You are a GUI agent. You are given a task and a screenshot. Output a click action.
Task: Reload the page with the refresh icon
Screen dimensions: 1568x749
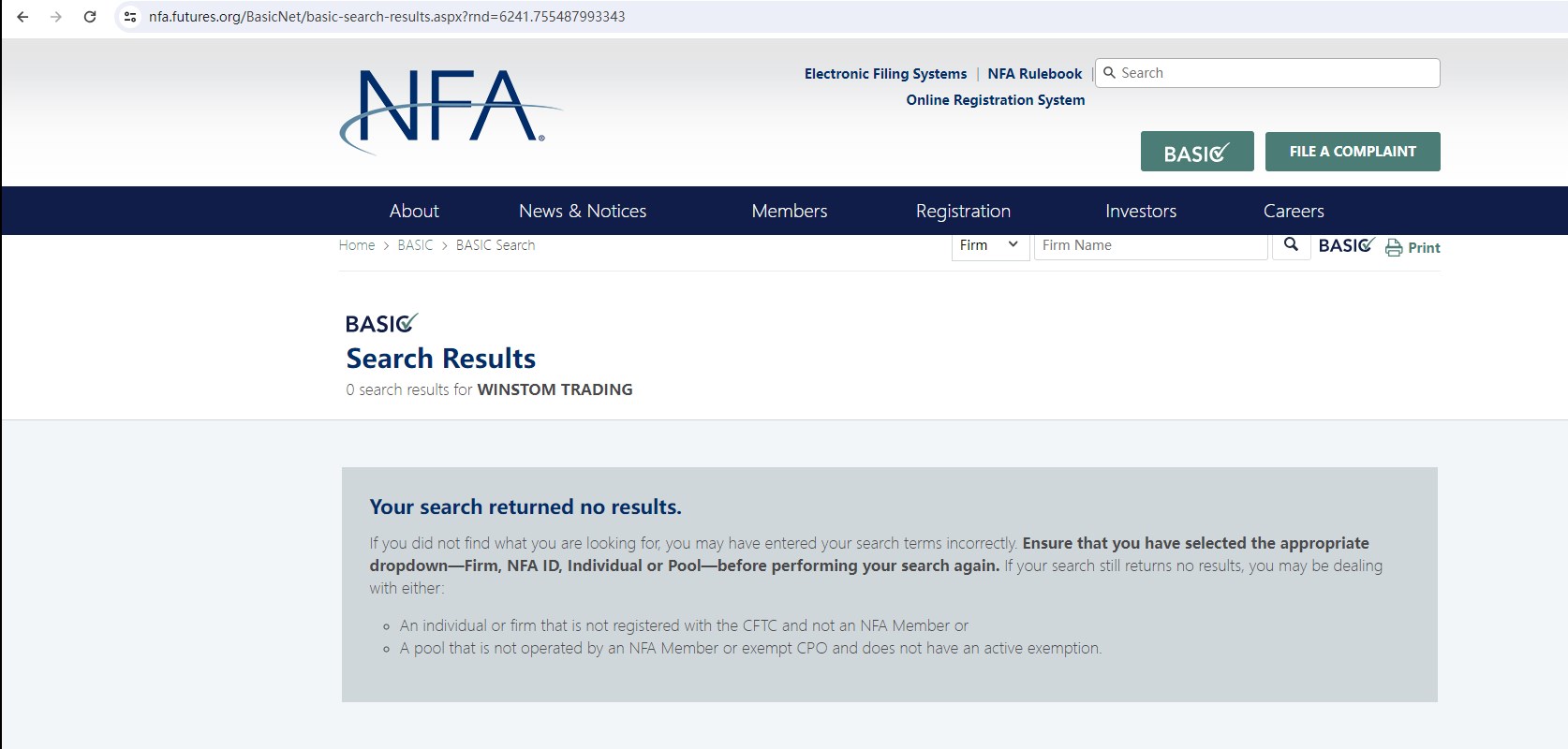[x=90, y=17]
